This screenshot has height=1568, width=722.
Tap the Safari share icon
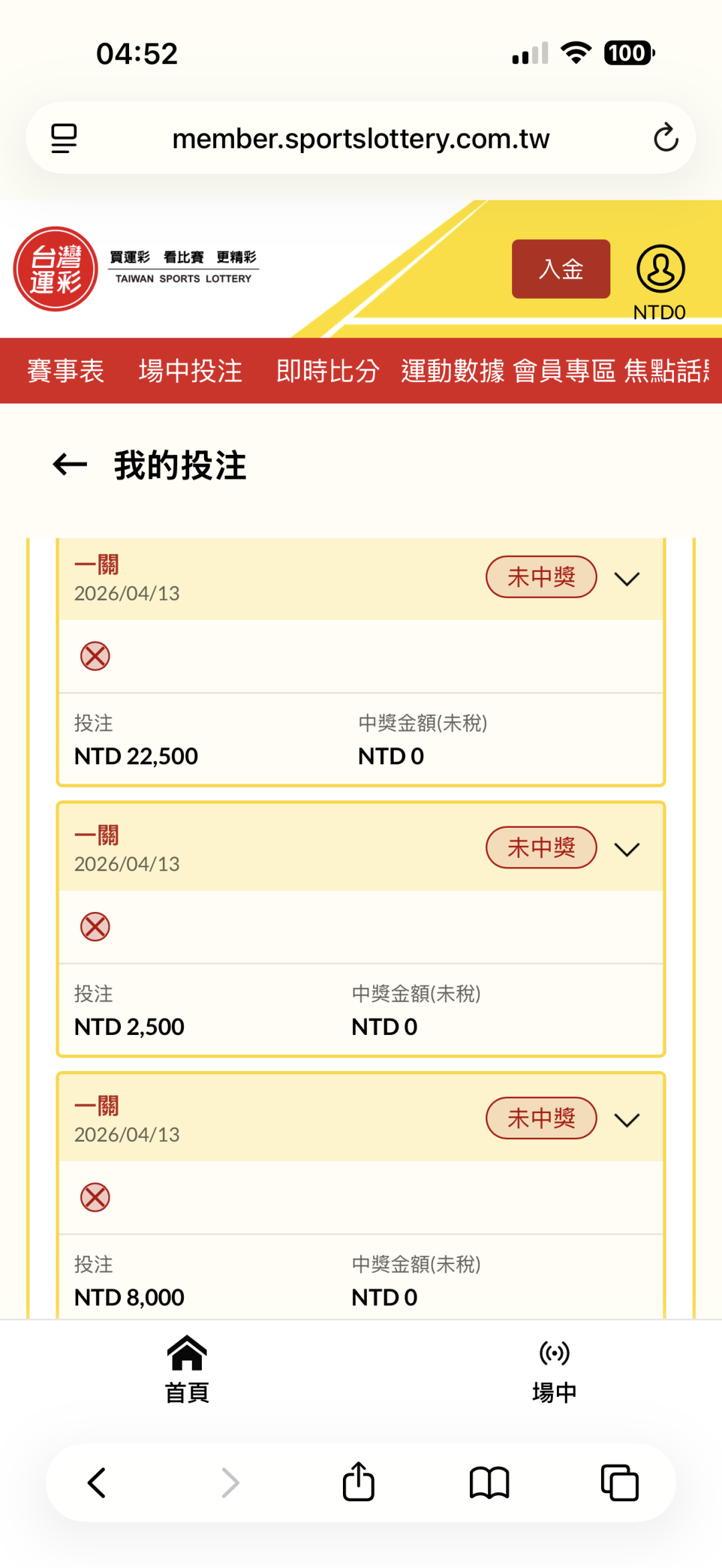pyautogui.click(x=358, y=1482)
